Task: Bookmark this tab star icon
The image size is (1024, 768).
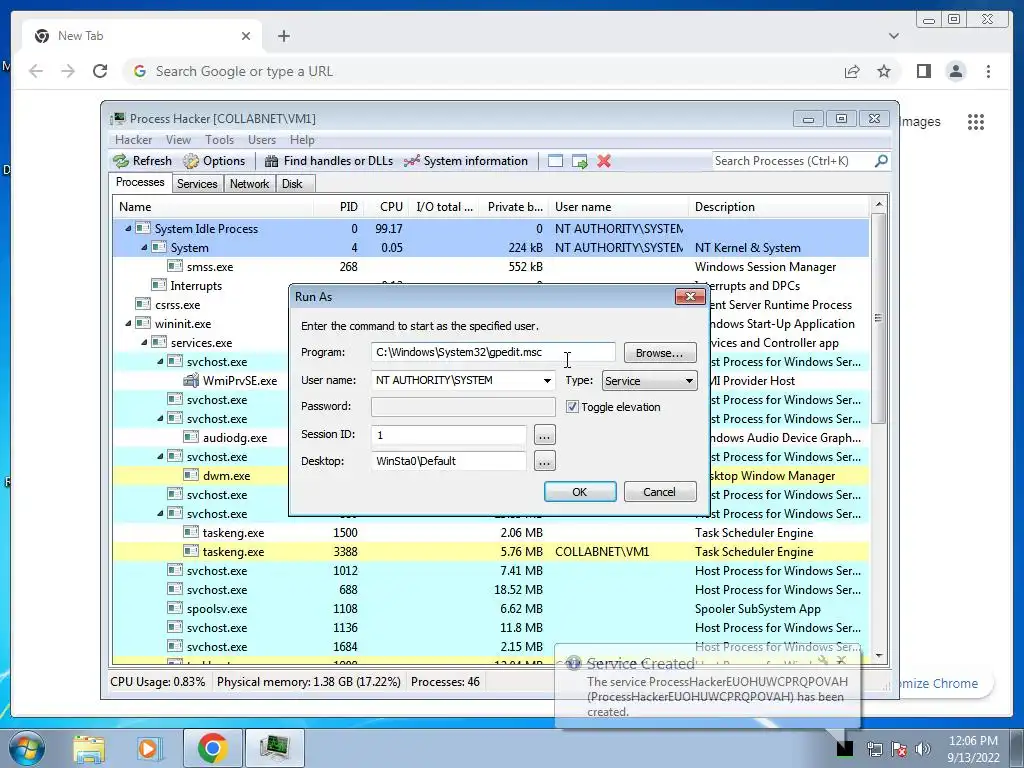Action: pyautogui.click(x=884, y=71)
